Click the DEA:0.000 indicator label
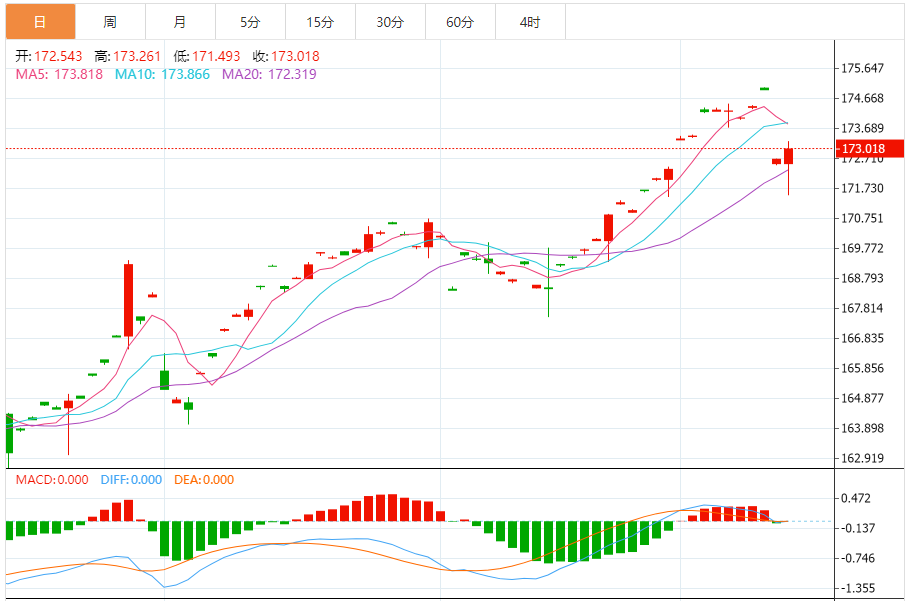The width and height of the screenshot is (913, 601). point(204,480)
